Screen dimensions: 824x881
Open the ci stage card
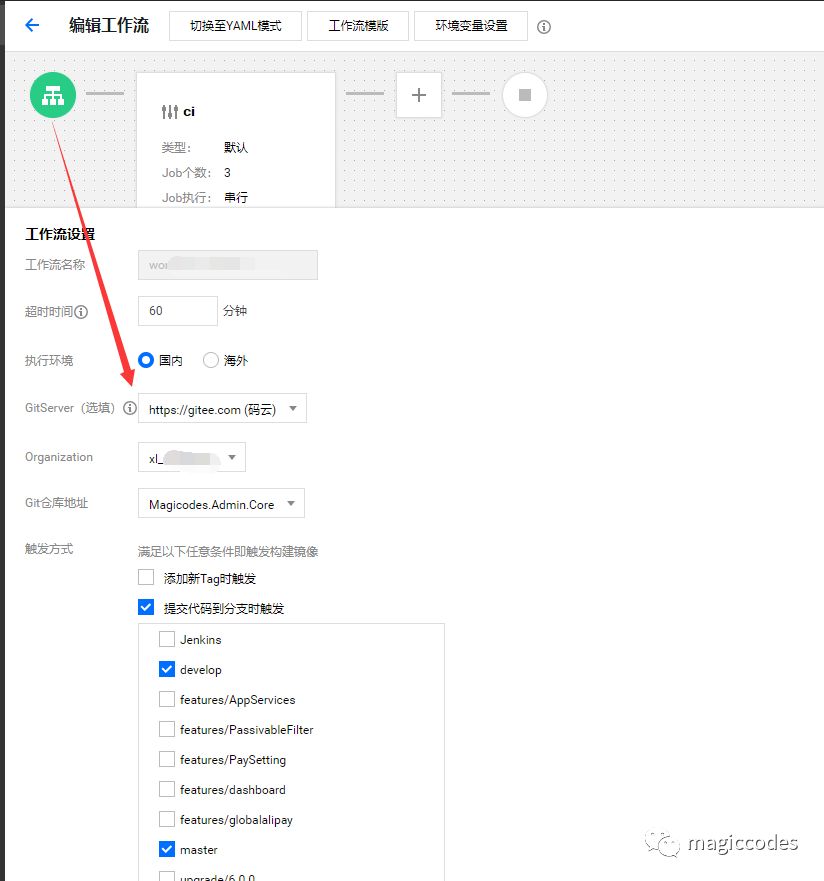coord(236,140)
